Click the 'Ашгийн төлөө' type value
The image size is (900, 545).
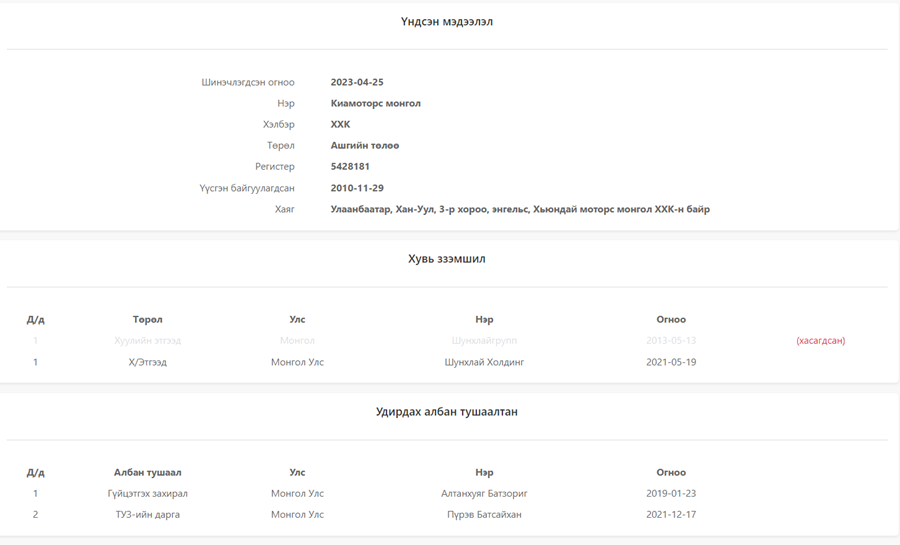pyautogui.click(x=364, y=146)
